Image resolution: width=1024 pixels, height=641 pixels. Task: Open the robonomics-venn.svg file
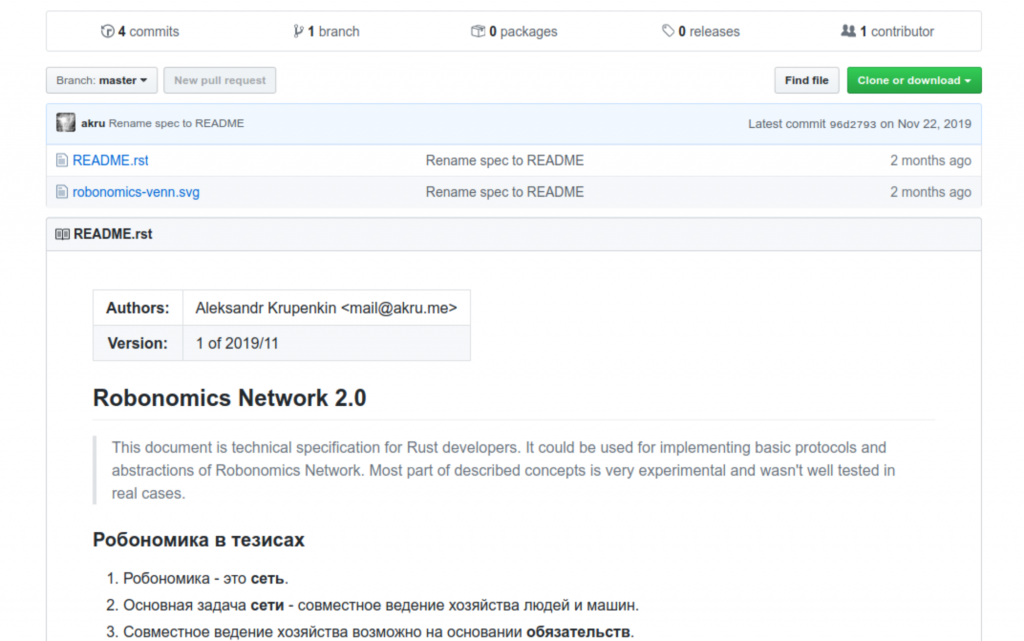(x=136, y=192)
